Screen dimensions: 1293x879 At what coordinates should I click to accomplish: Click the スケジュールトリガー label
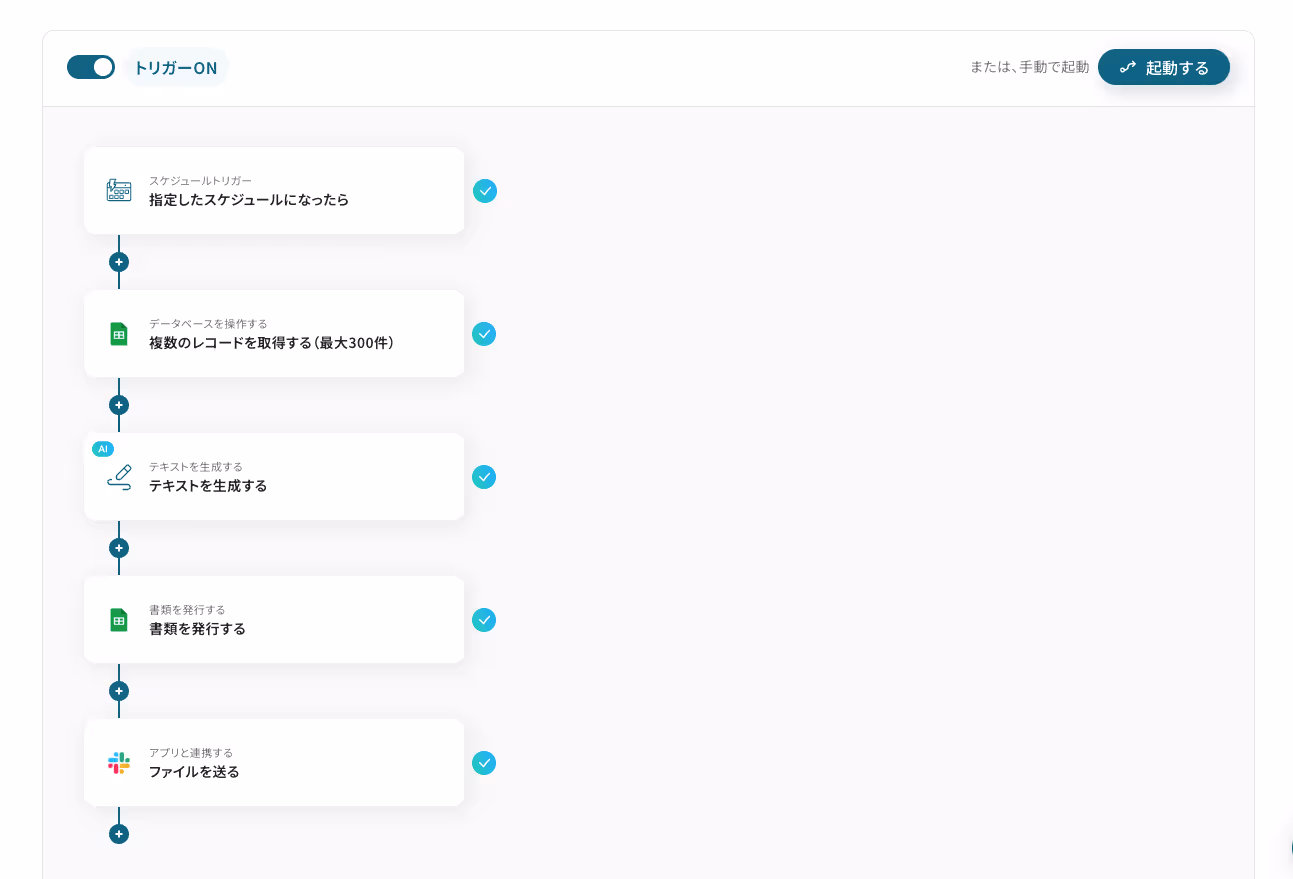point(200,181)
